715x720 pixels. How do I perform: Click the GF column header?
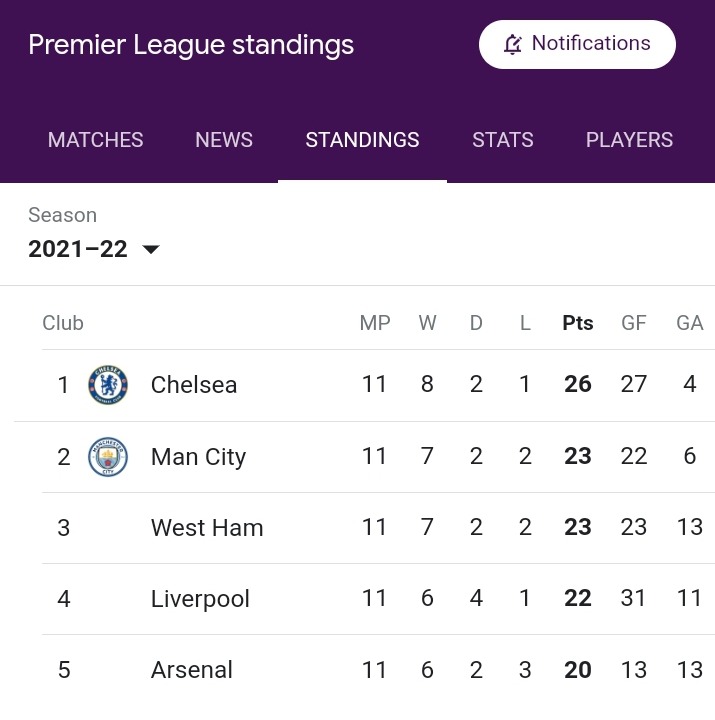coord(634,323)
